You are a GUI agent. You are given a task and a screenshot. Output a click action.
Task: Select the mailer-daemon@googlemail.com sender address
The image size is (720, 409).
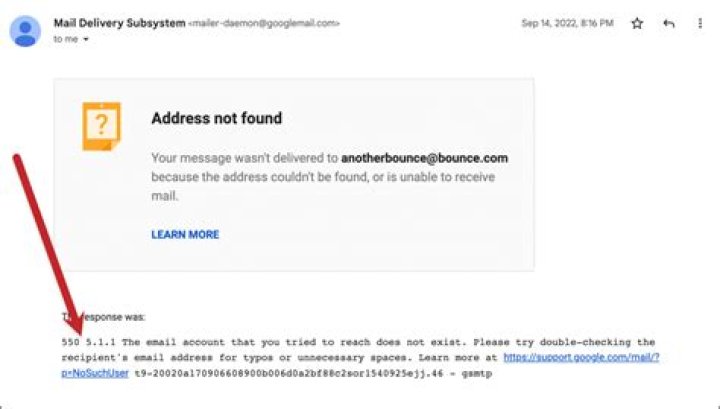pos(265,23)
